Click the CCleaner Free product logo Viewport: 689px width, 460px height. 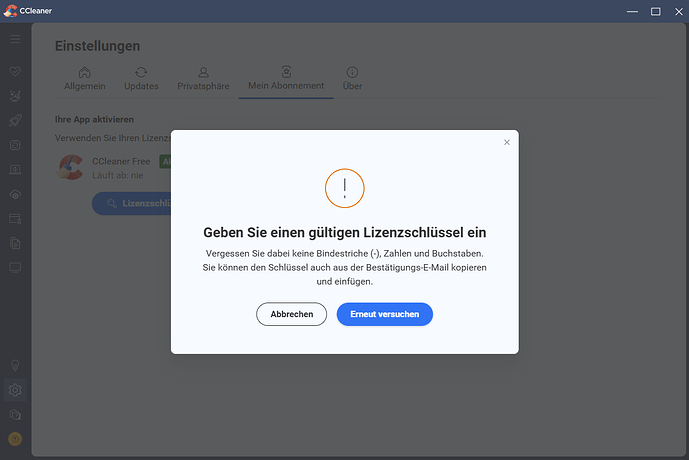tap(70, 167)
